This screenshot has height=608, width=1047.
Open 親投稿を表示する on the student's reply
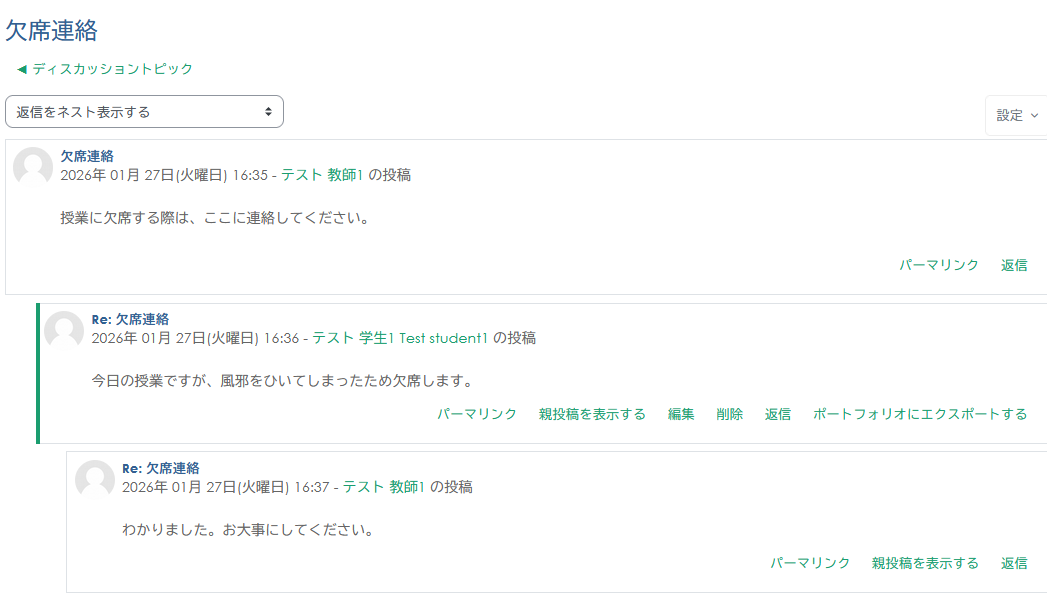tap(592, 413)
